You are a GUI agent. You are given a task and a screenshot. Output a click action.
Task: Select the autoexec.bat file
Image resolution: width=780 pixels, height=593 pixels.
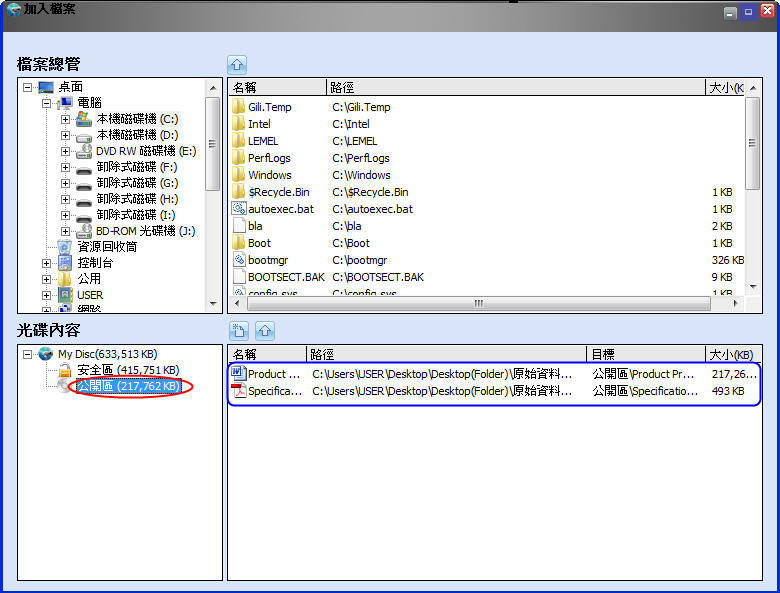280,209
